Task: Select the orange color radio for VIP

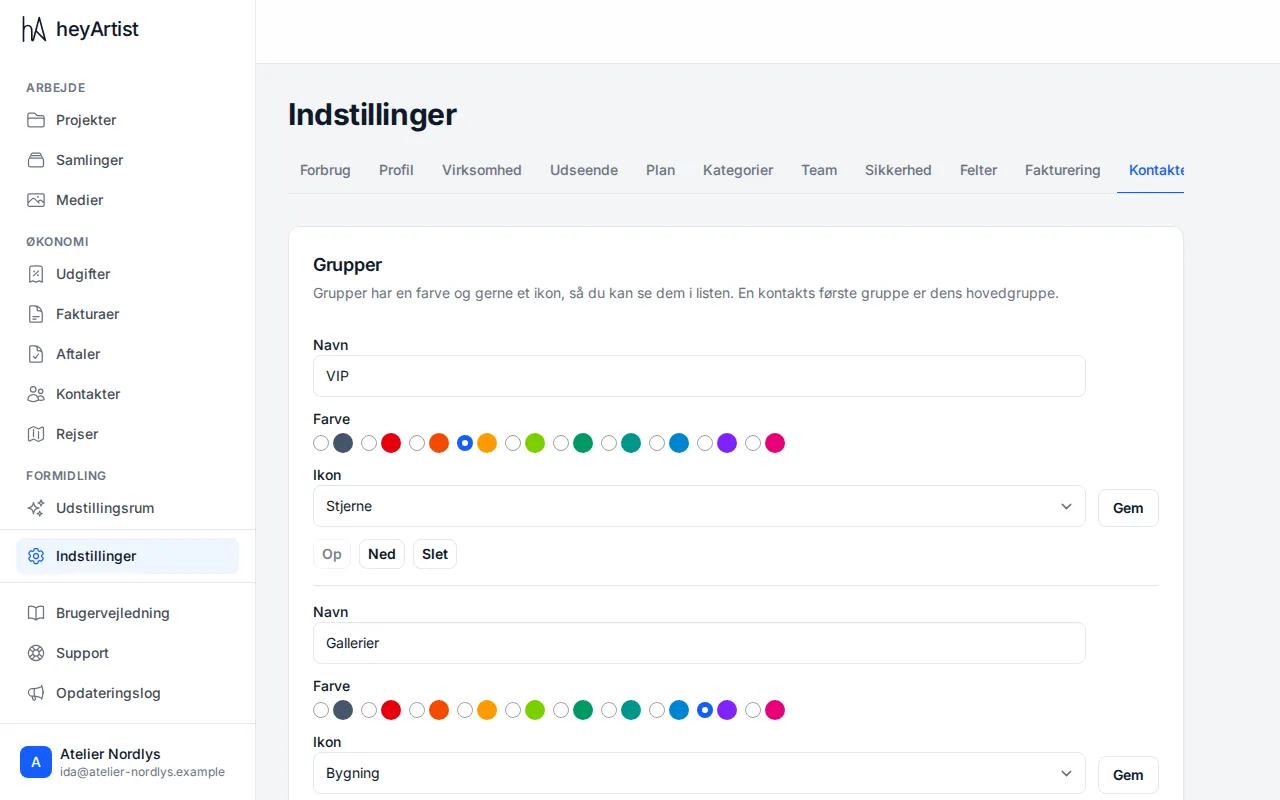Action: point(417,443)
